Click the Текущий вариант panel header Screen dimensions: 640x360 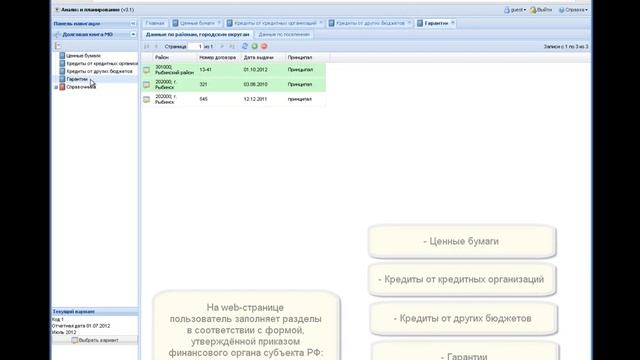pos(95,311)
